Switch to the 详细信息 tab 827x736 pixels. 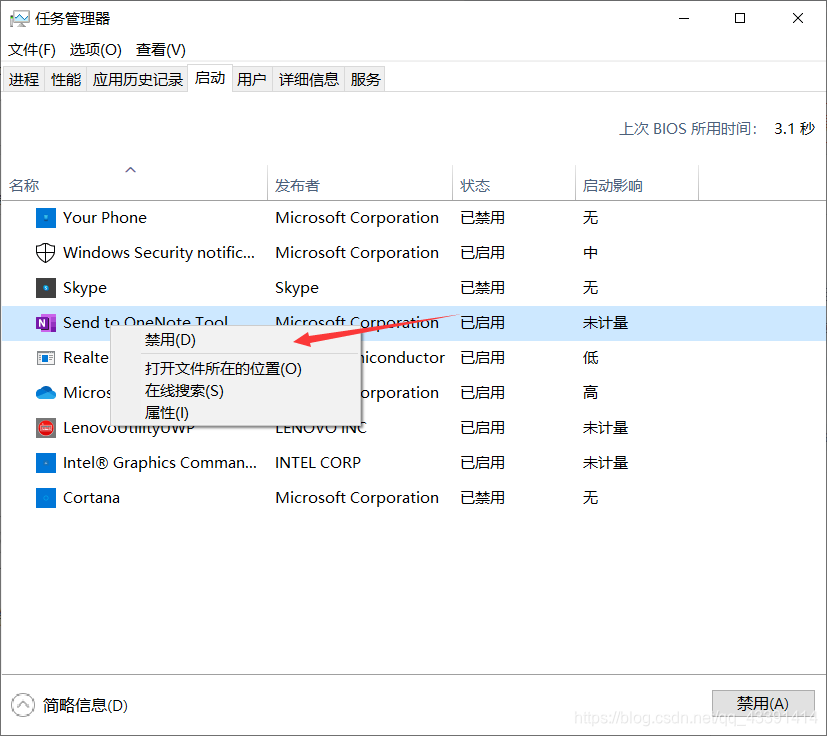click(x=309, y=79)
